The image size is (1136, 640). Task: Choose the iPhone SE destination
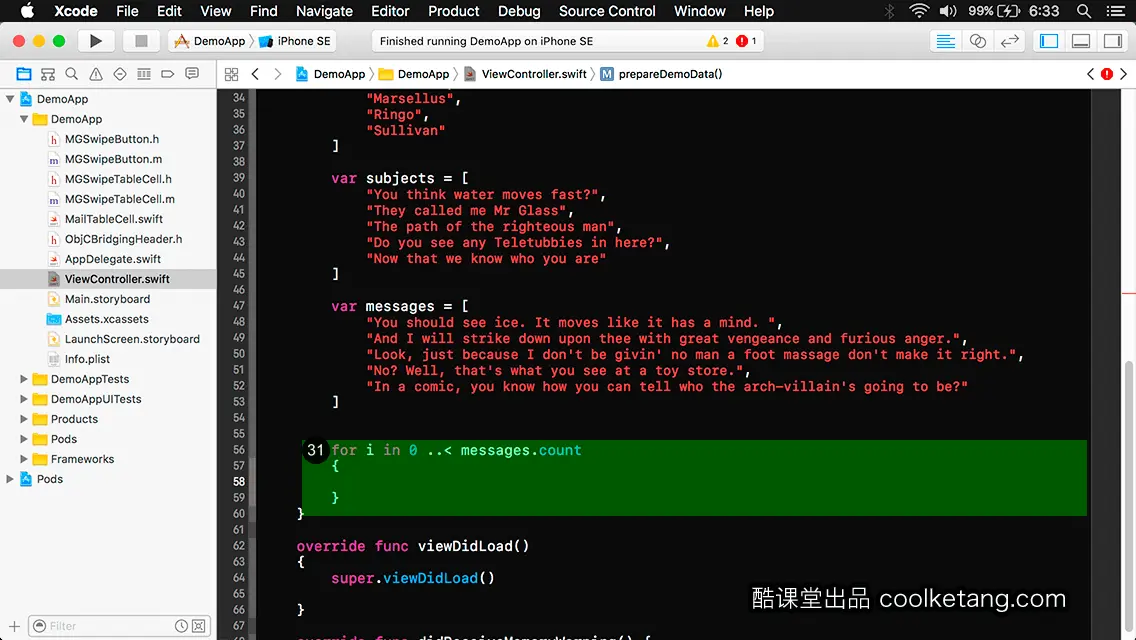[x=296, y=41]
